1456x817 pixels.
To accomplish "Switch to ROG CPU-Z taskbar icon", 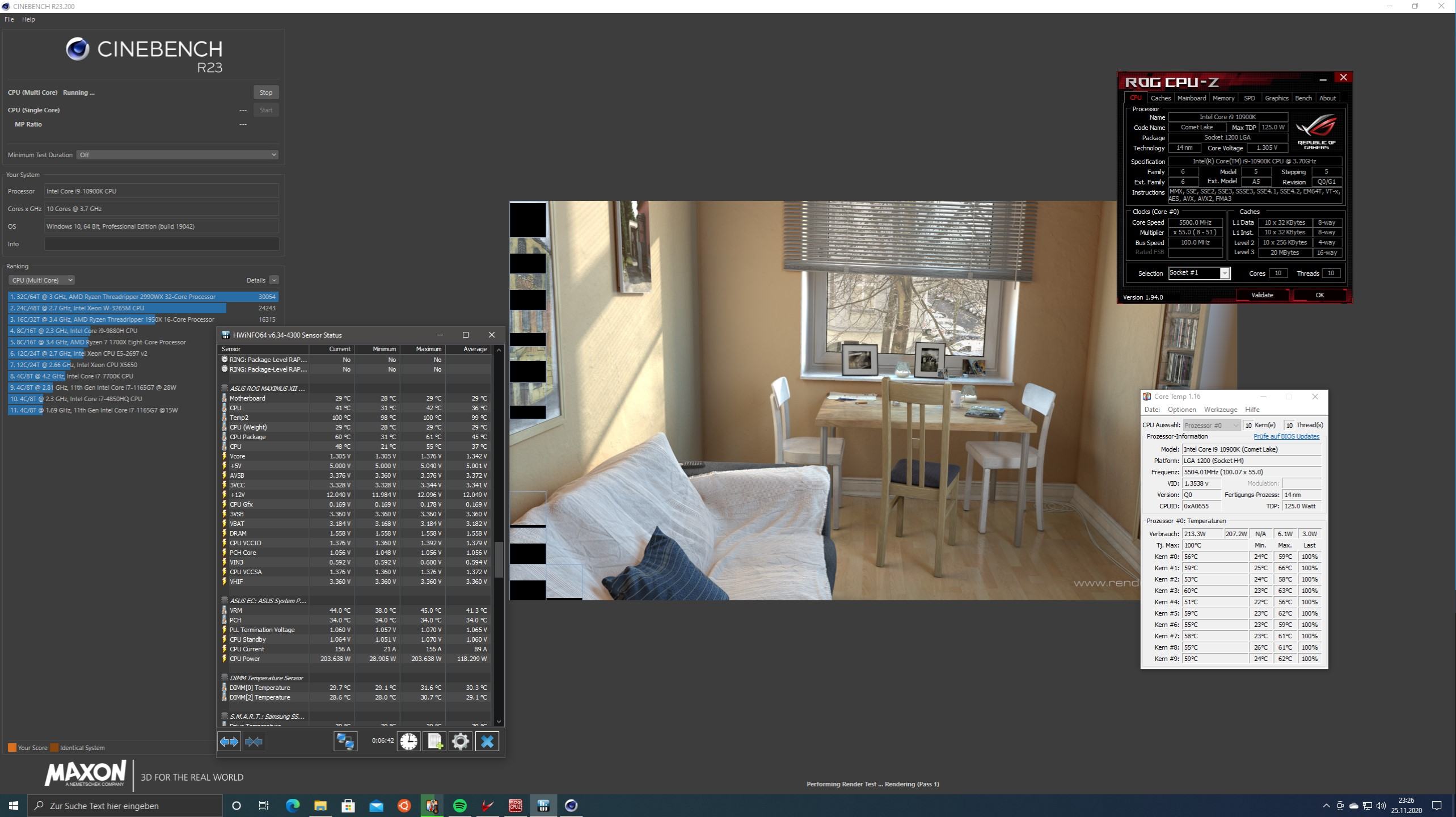I will pos(515,806).
